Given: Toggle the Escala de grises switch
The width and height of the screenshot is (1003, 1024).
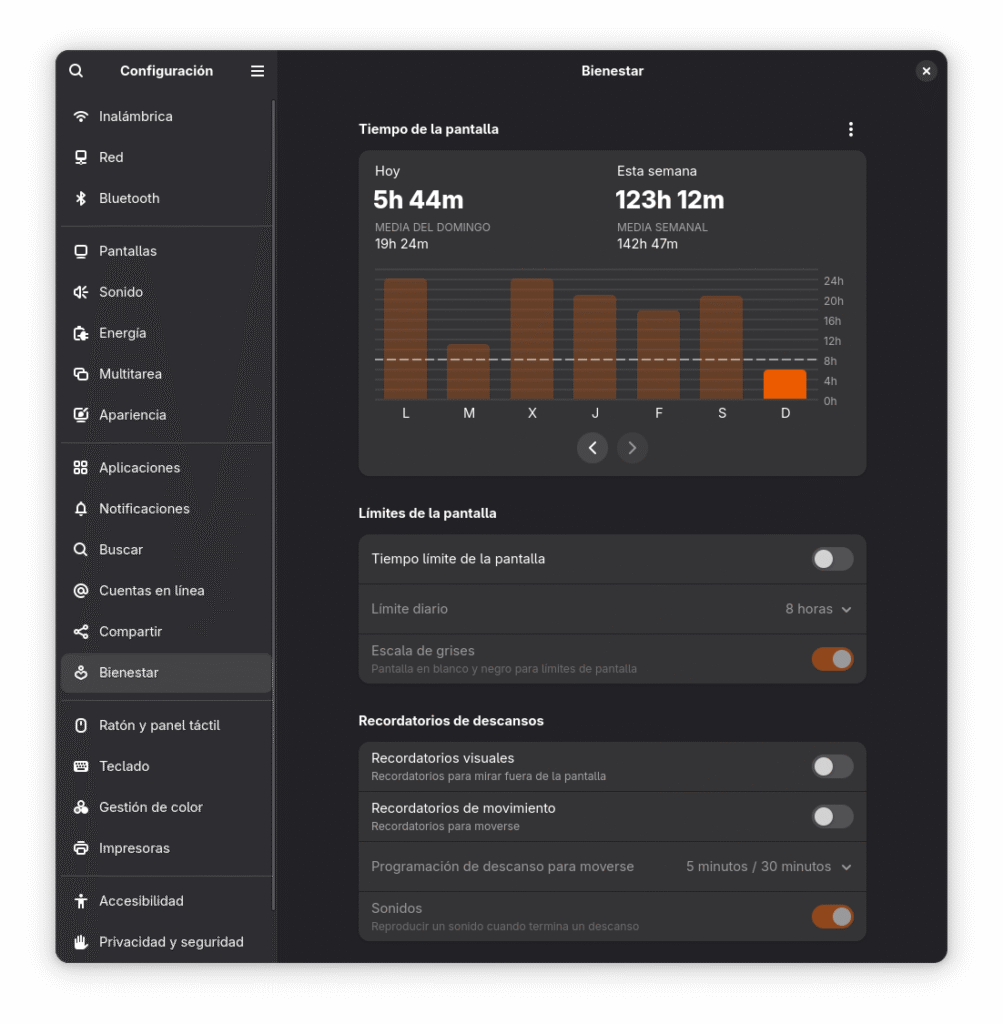Looking at the screenshot, I should [832, 659].
